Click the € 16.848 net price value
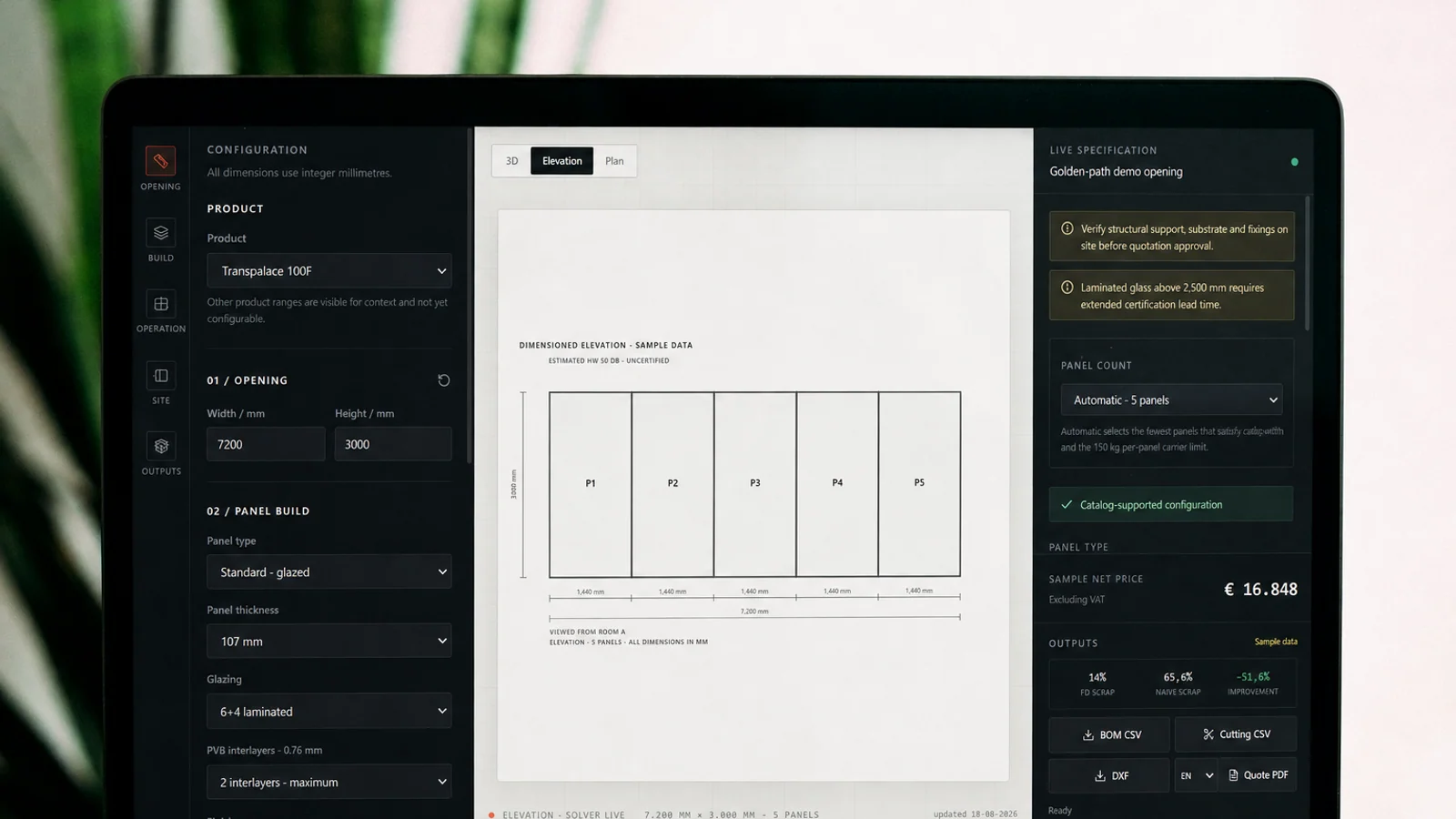 pos(1260,590)
